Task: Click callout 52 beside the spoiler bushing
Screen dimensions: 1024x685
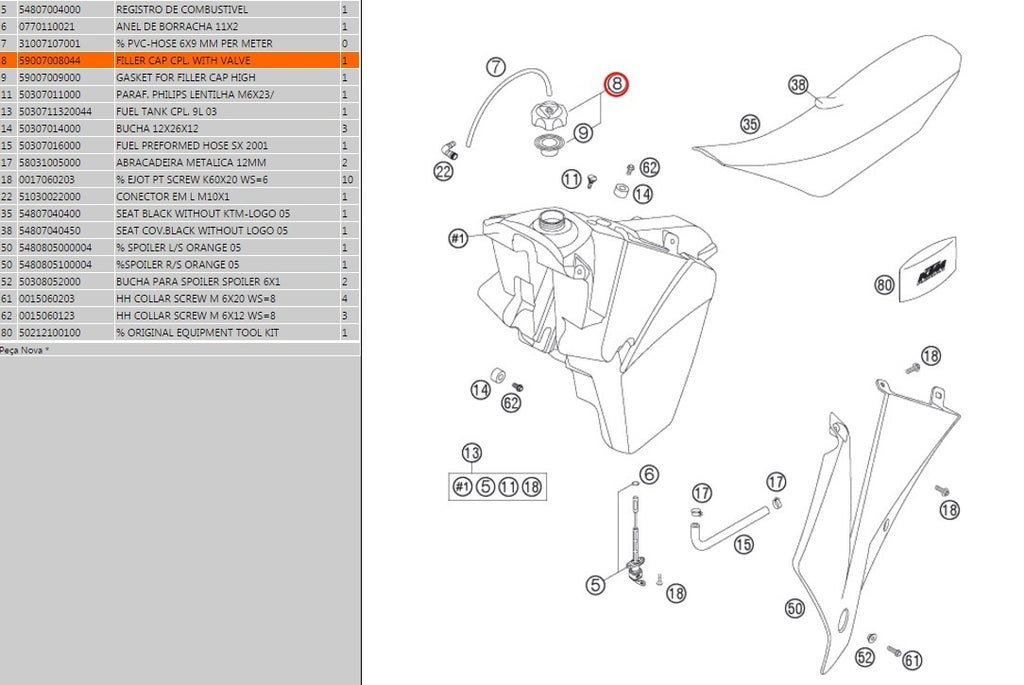Action: click(x=865, y=657)
